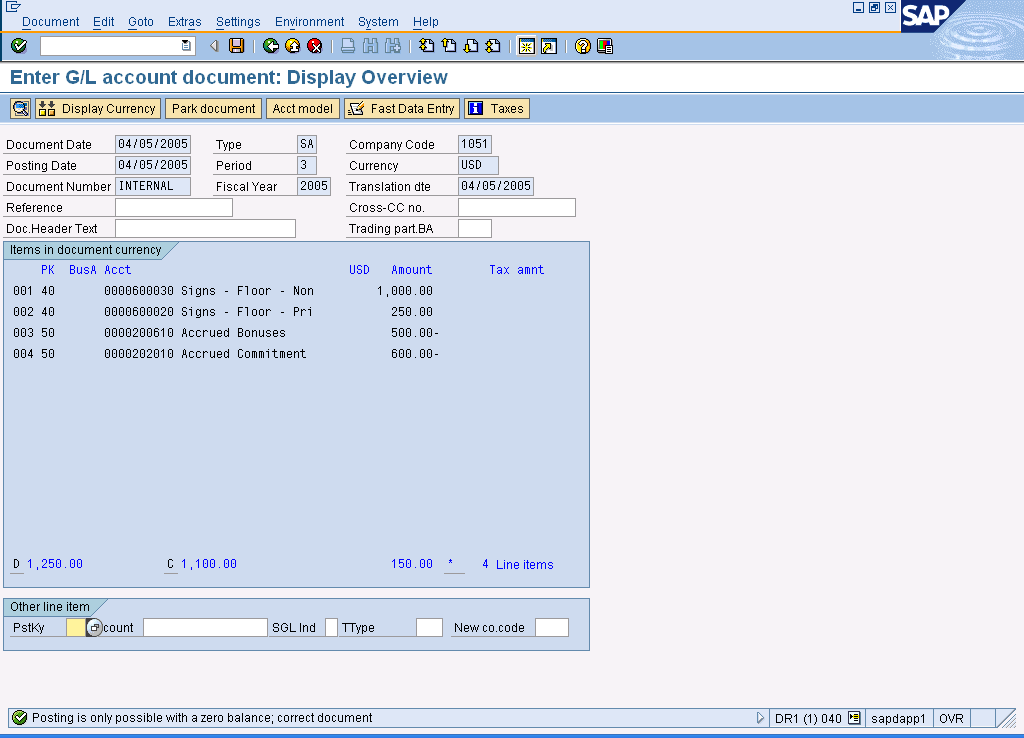1024x738 pixels.
Task: Open the Edit menu
Action: (x=103, y=22)
